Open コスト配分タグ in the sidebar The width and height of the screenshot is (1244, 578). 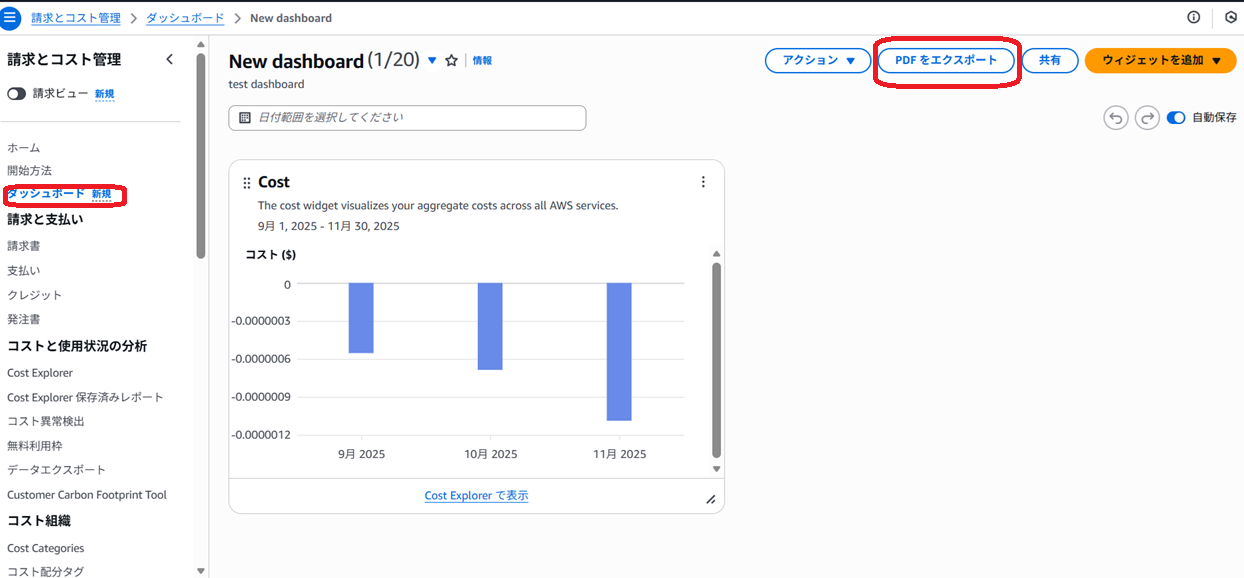pyautogui.click(x=46, y=572)
